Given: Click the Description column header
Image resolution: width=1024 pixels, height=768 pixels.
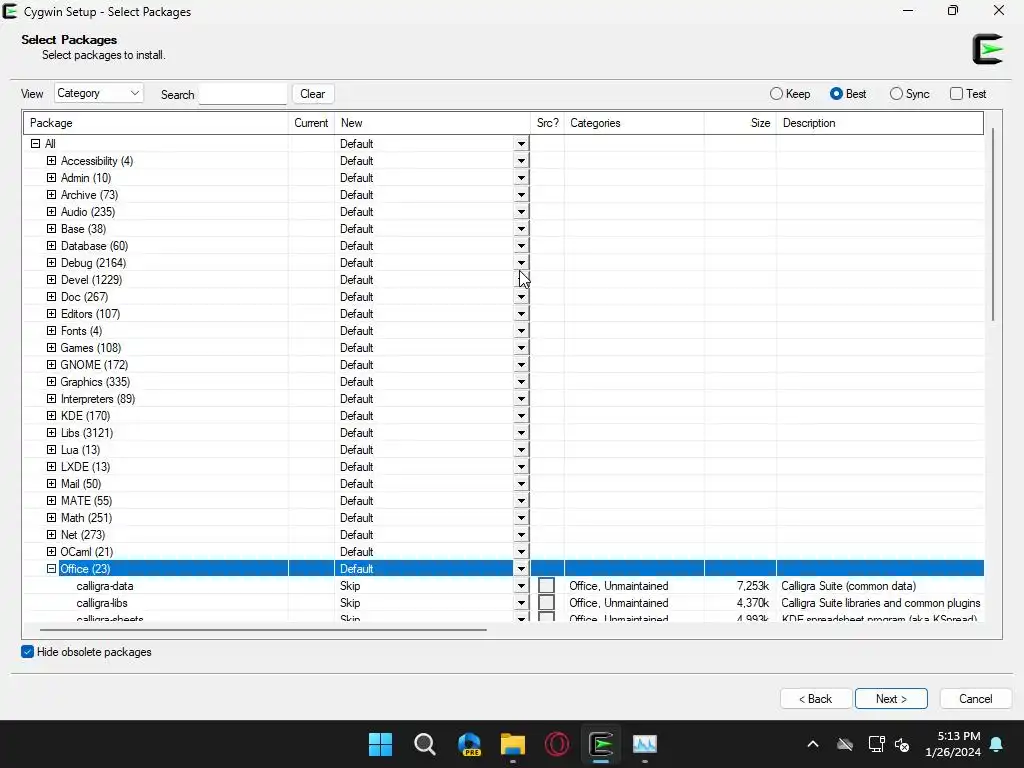Looking at the screenshot, I should coord(880,123).
